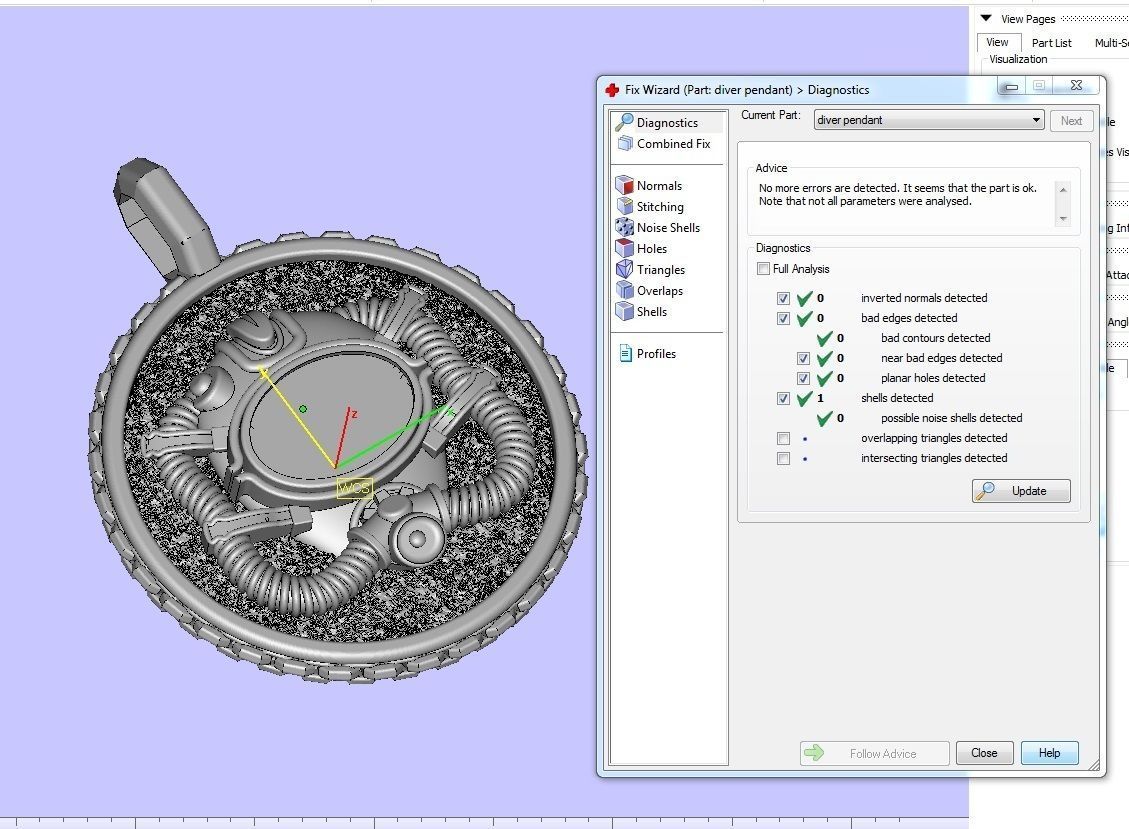Select the Triangles label
This screenshot has width=1129, height=829.
click(x=661, y=269)
